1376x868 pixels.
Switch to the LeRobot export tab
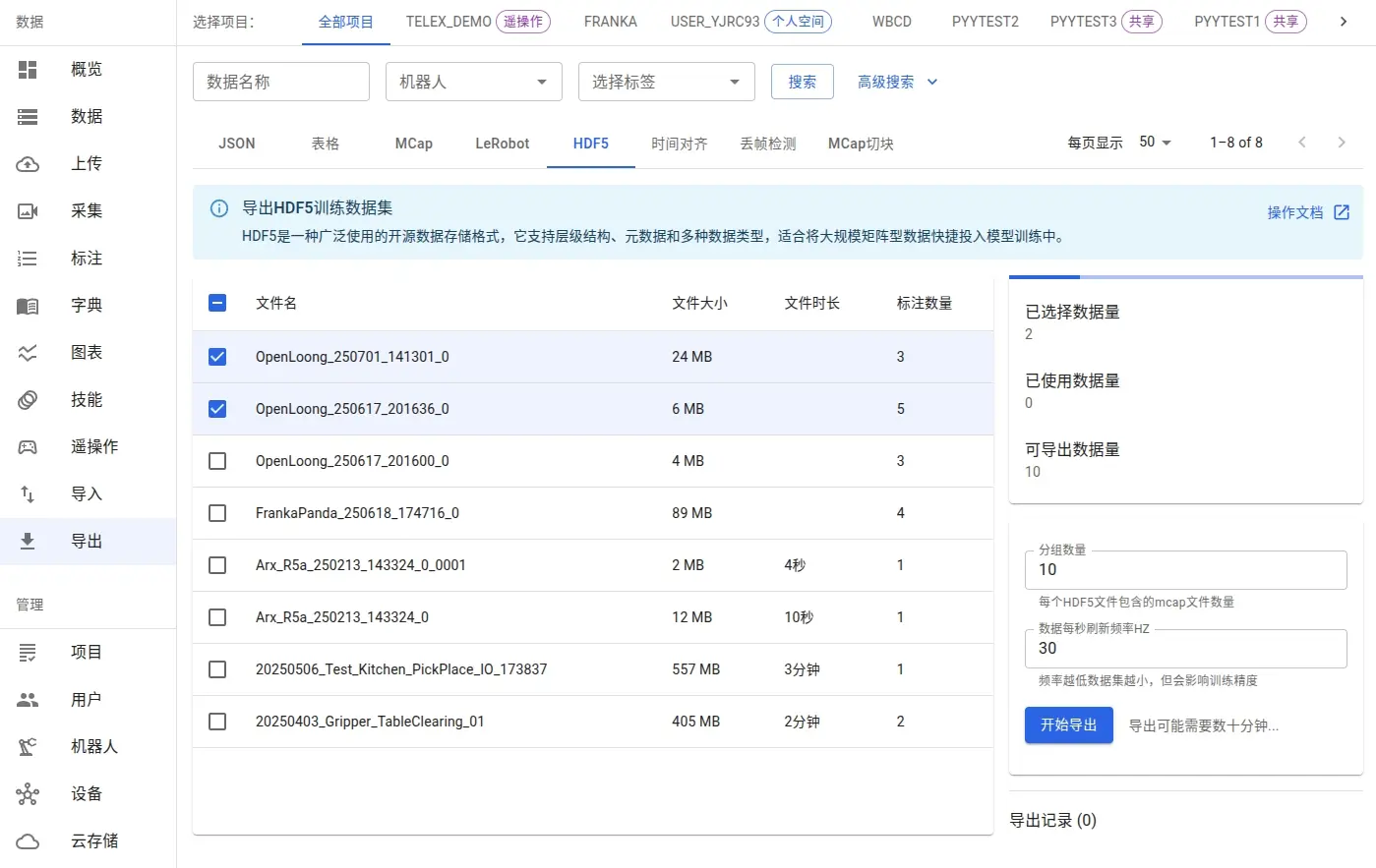click(x=502, y=144)
